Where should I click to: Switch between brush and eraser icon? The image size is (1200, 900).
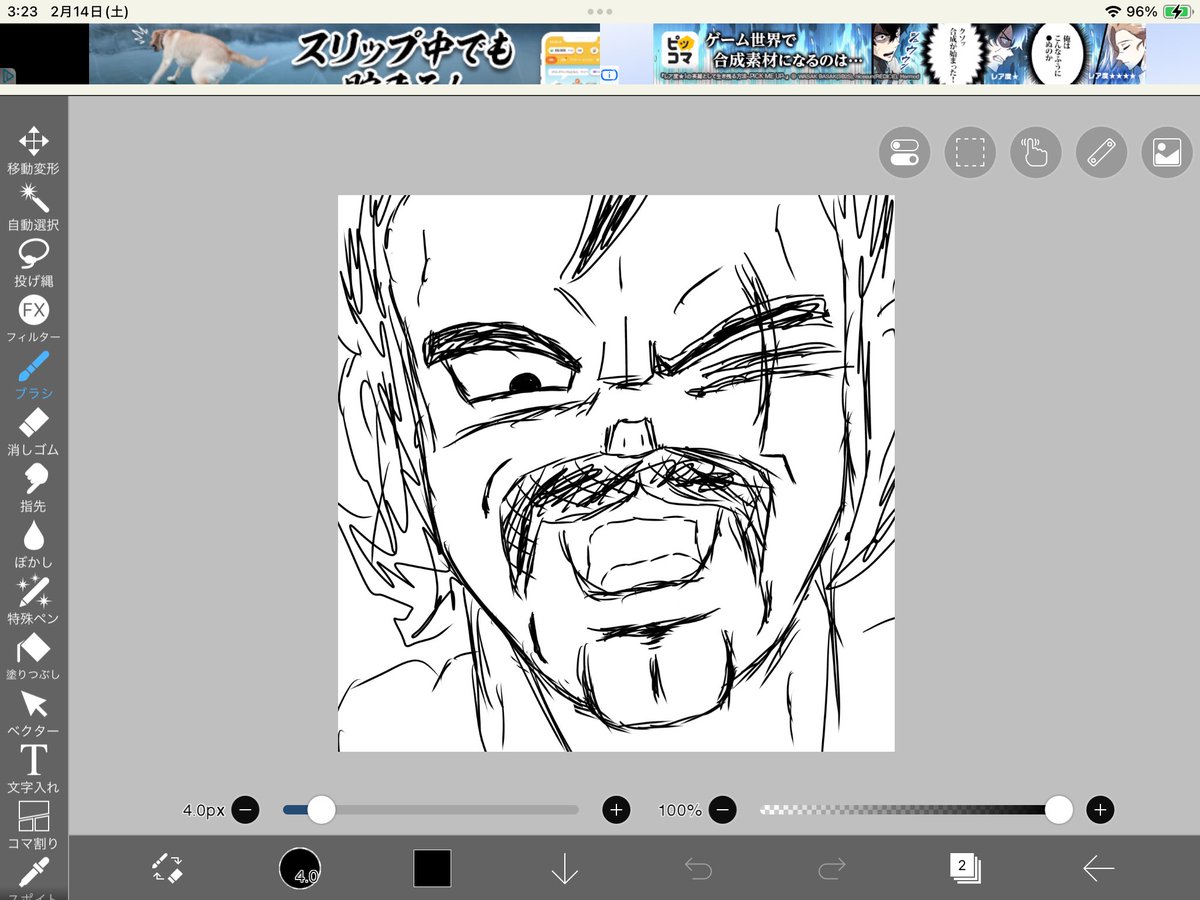[x=167, y=868]
